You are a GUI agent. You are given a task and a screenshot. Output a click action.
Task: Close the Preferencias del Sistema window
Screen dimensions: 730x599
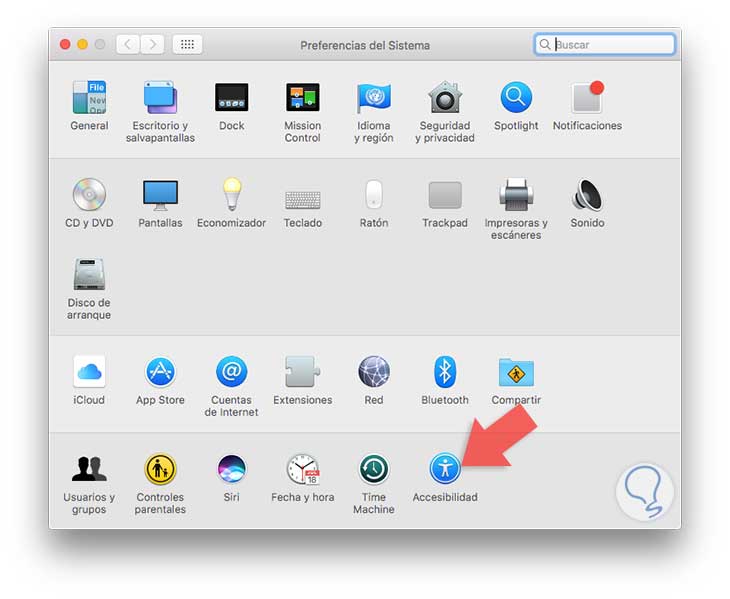[65, 45]
